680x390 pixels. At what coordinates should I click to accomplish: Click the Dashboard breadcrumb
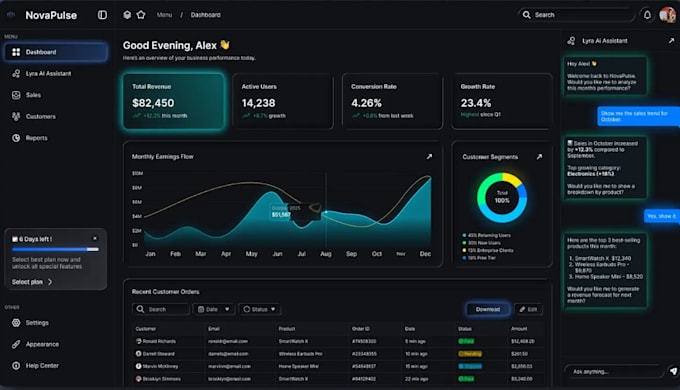(x=206, y=15)
